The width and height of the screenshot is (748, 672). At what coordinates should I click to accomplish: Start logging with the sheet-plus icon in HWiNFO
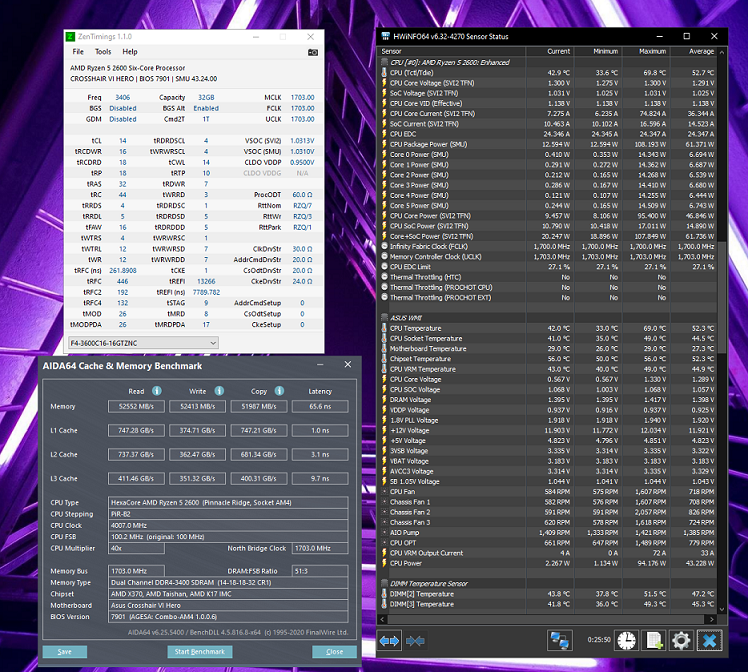click(x=654, y=640)
